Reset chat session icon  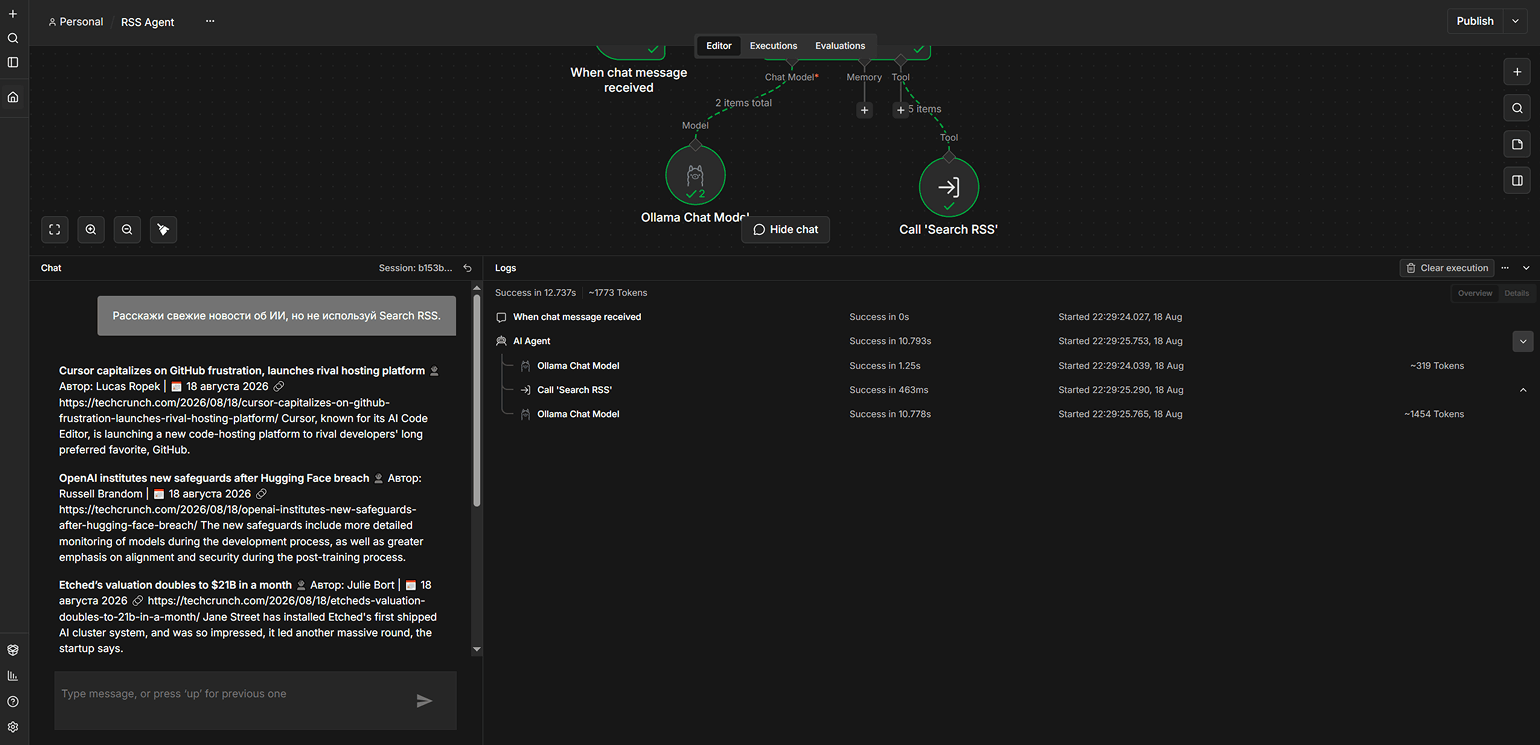(467, 268)
